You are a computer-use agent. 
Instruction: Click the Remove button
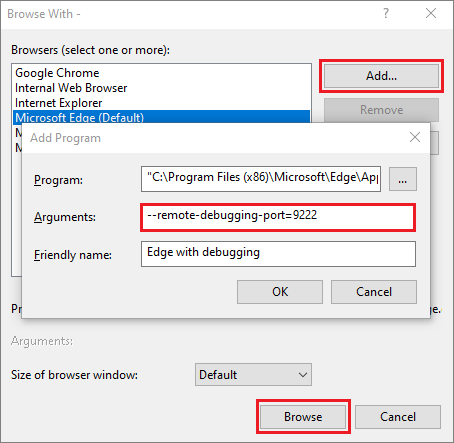(381, 110)
